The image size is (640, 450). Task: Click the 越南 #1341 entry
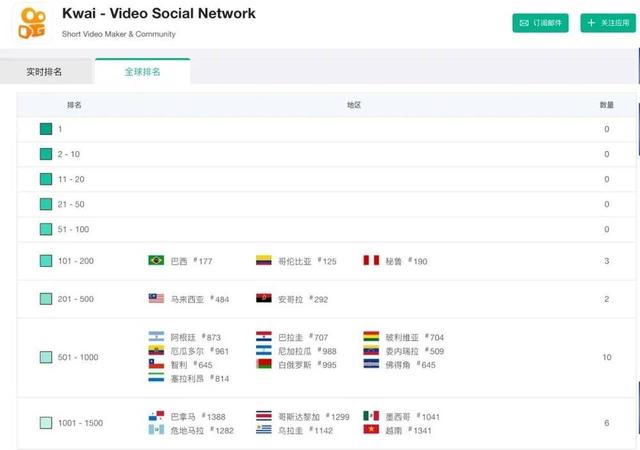pyautogui.click(x=408, y=430)
